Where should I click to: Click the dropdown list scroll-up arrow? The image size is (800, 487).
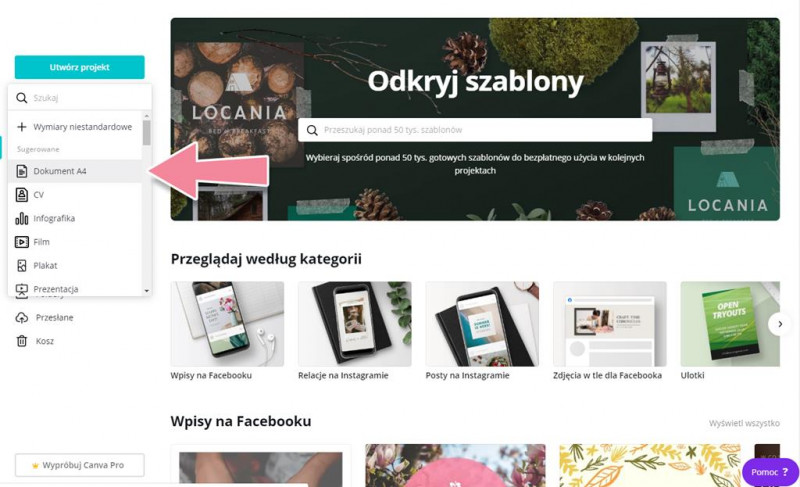click(146, 116)
